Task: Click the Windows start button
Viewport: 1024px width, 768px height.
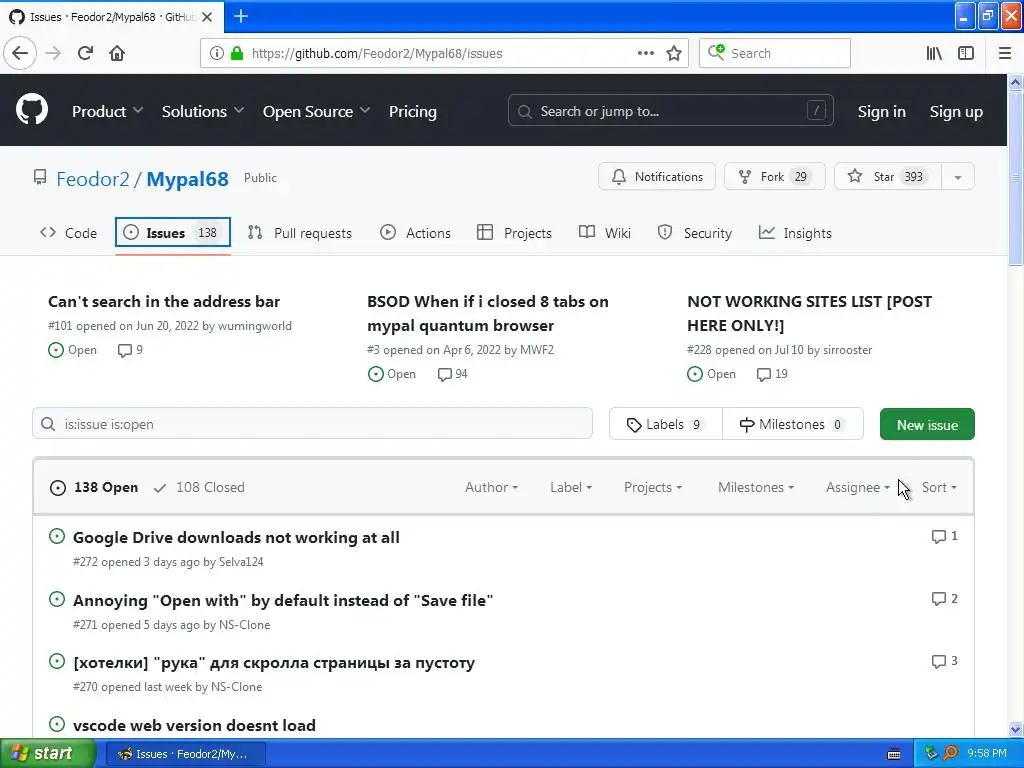Action: [47, 753]
